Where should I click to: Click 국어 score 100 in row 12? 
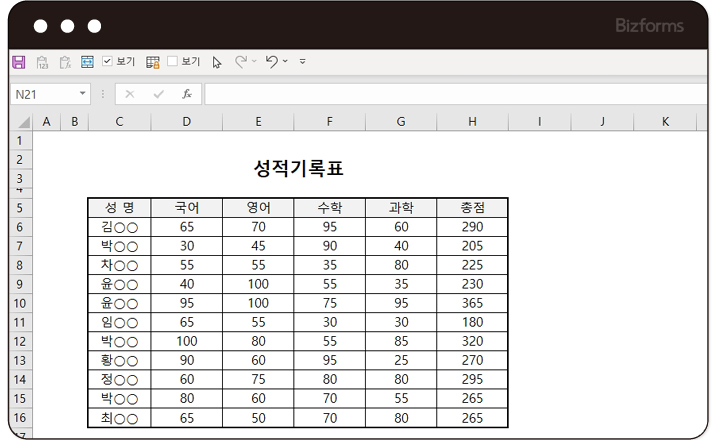pyautogui.click(x=187, y=342)
